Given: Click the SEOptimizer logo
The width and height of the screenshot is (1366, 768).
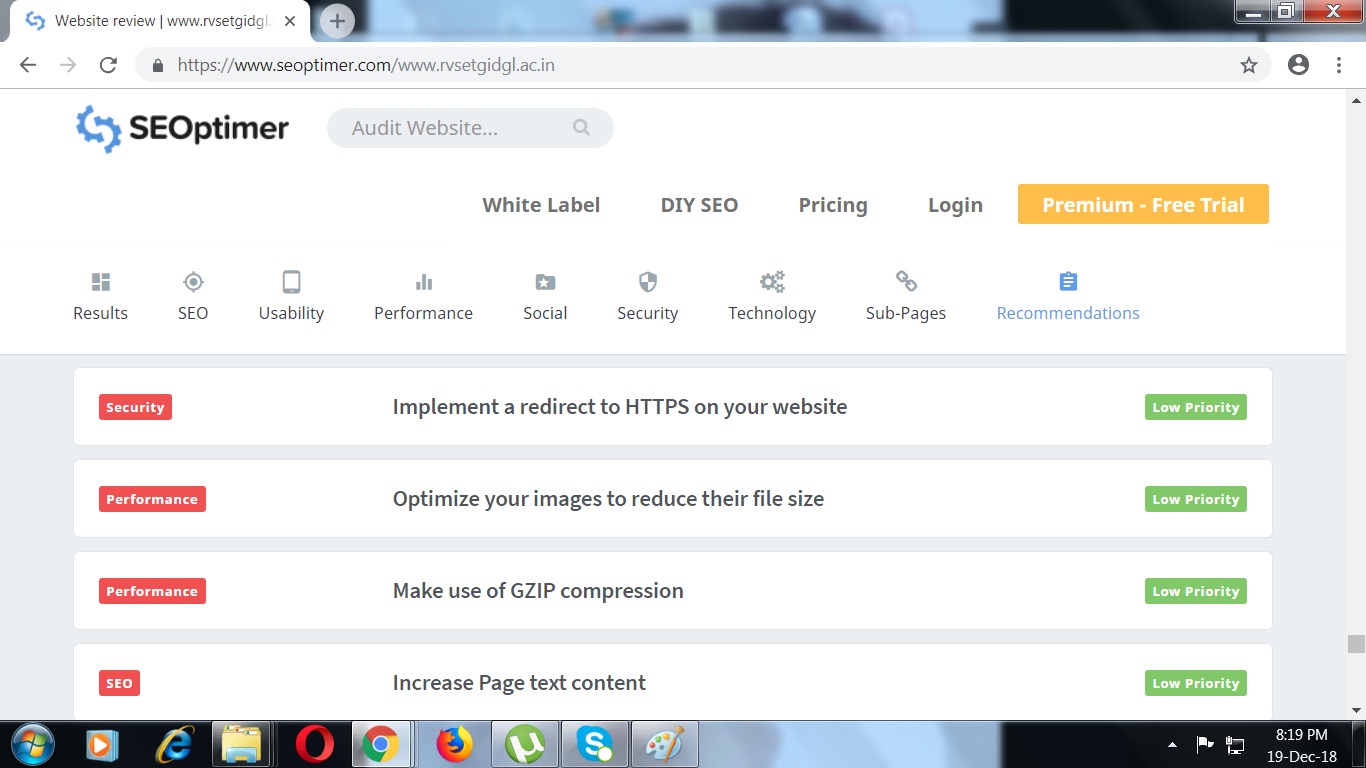Looking at the screenshot, I should point(182,129).
